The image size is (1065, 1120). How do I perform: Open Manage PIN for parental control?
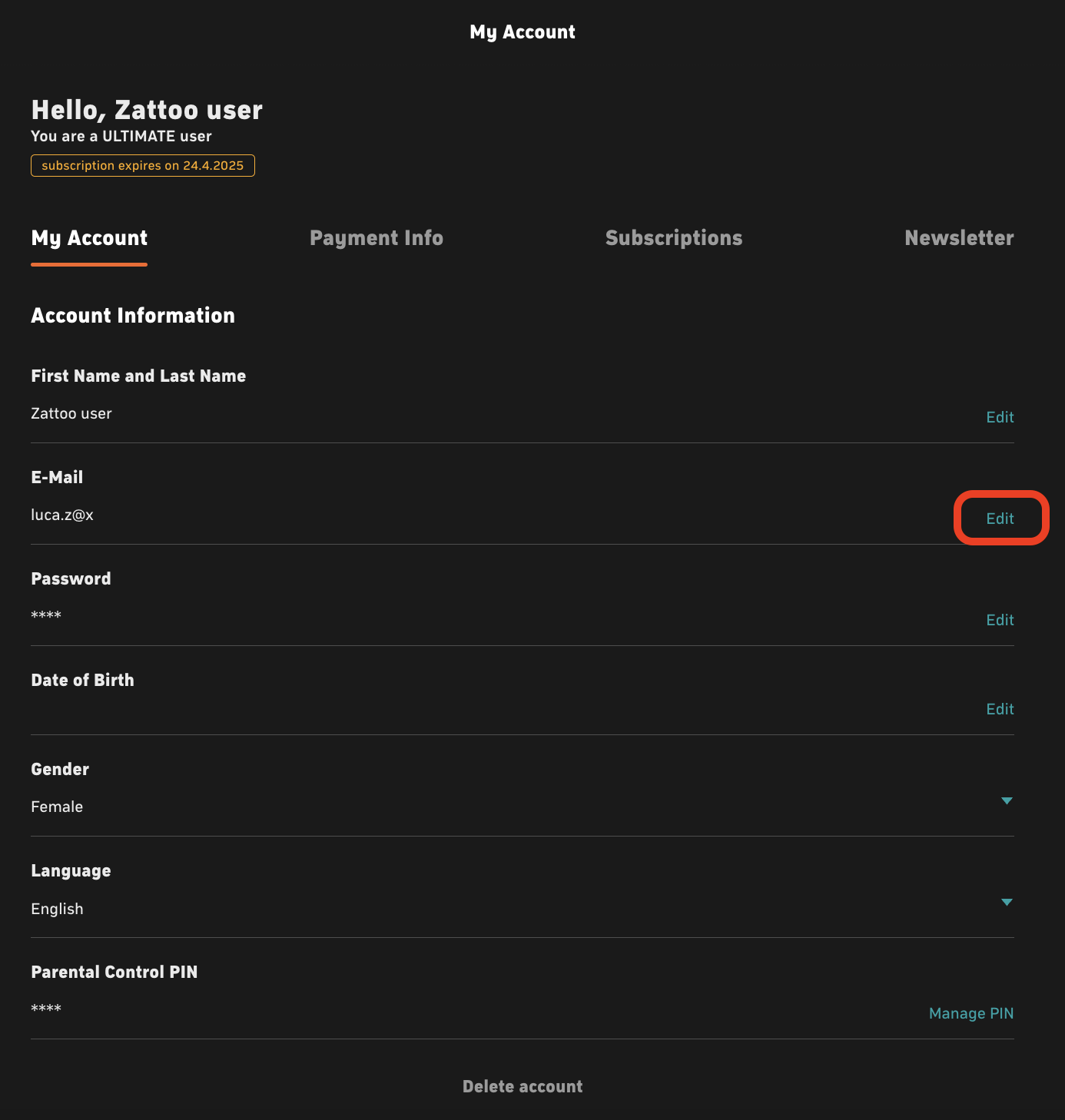[x=971, y=1013]
